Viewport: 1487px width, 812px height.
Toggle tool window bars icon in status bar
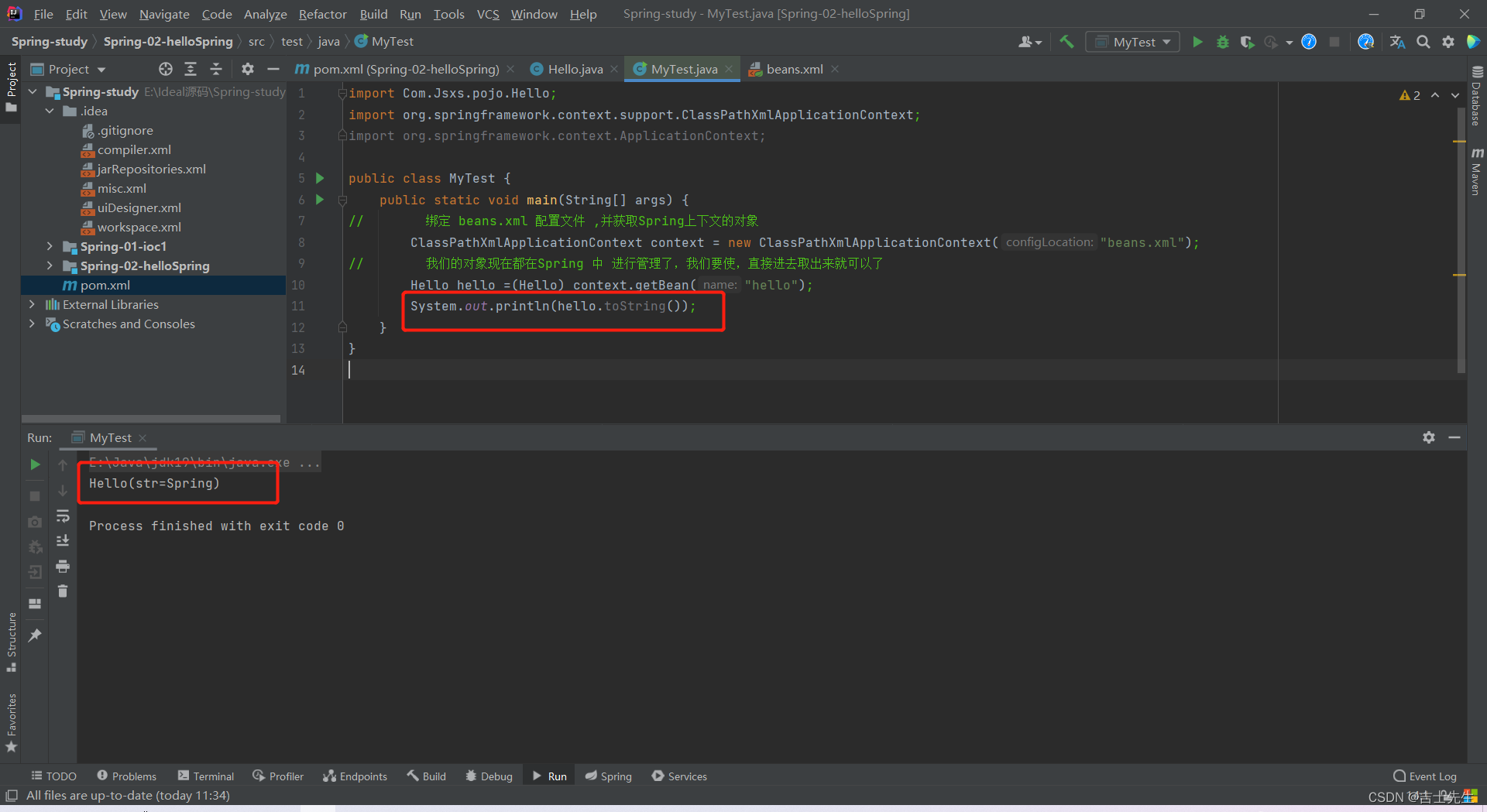click(x=12, y=795)
